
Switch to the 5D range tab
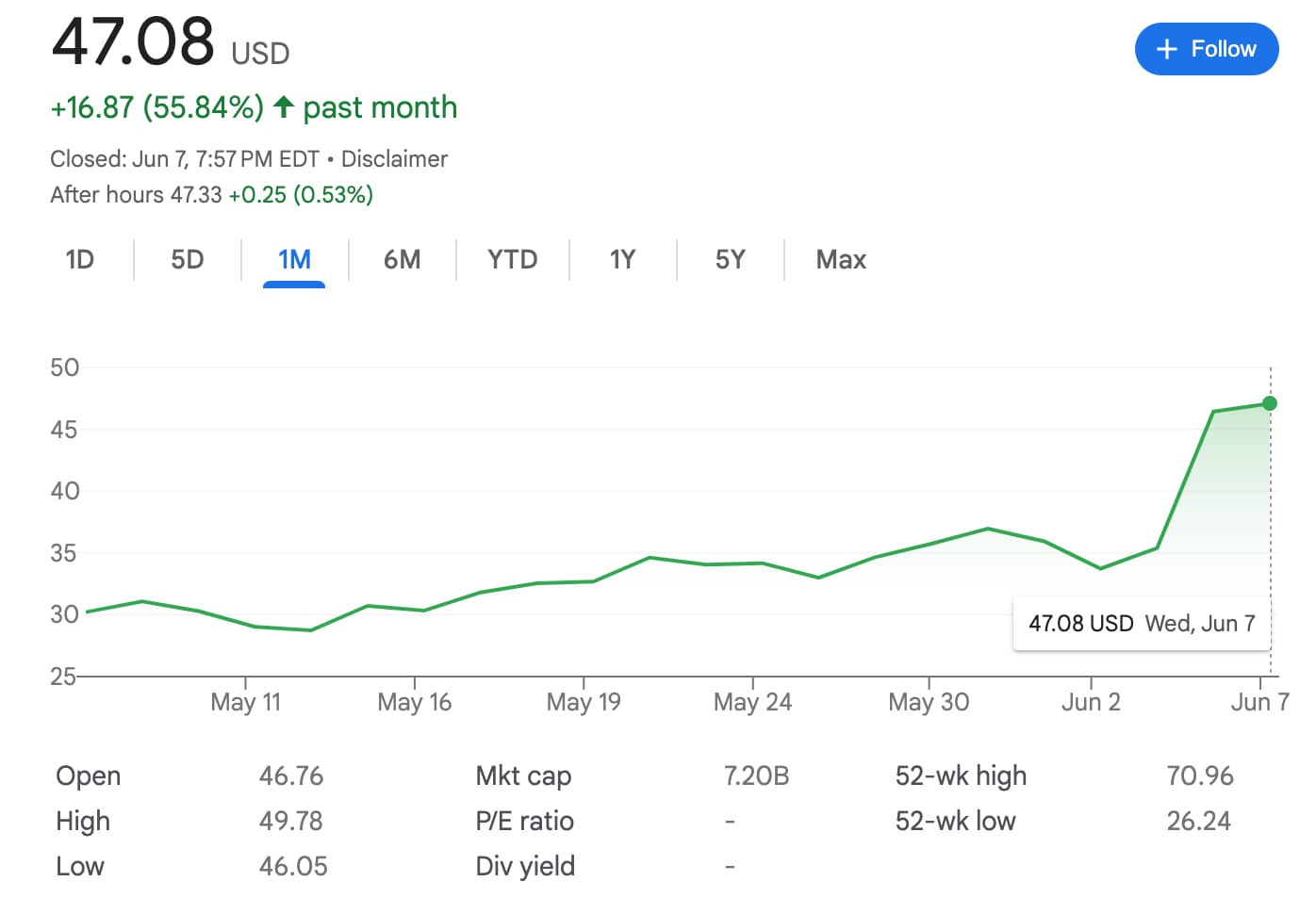(188, 259)
